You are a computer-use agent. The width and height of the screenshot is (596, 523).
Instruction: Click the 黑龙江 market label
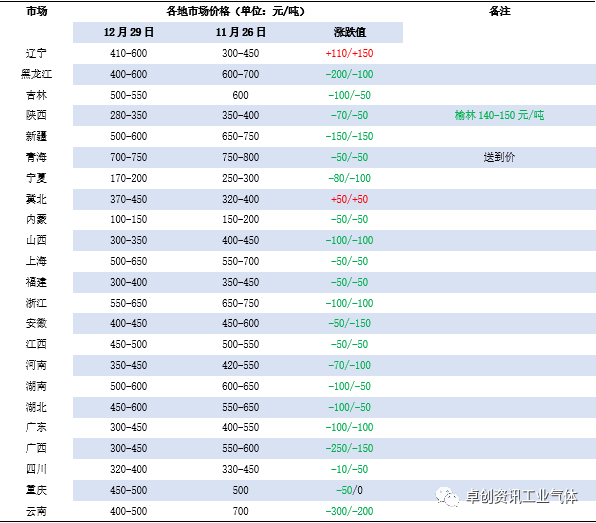36,74
